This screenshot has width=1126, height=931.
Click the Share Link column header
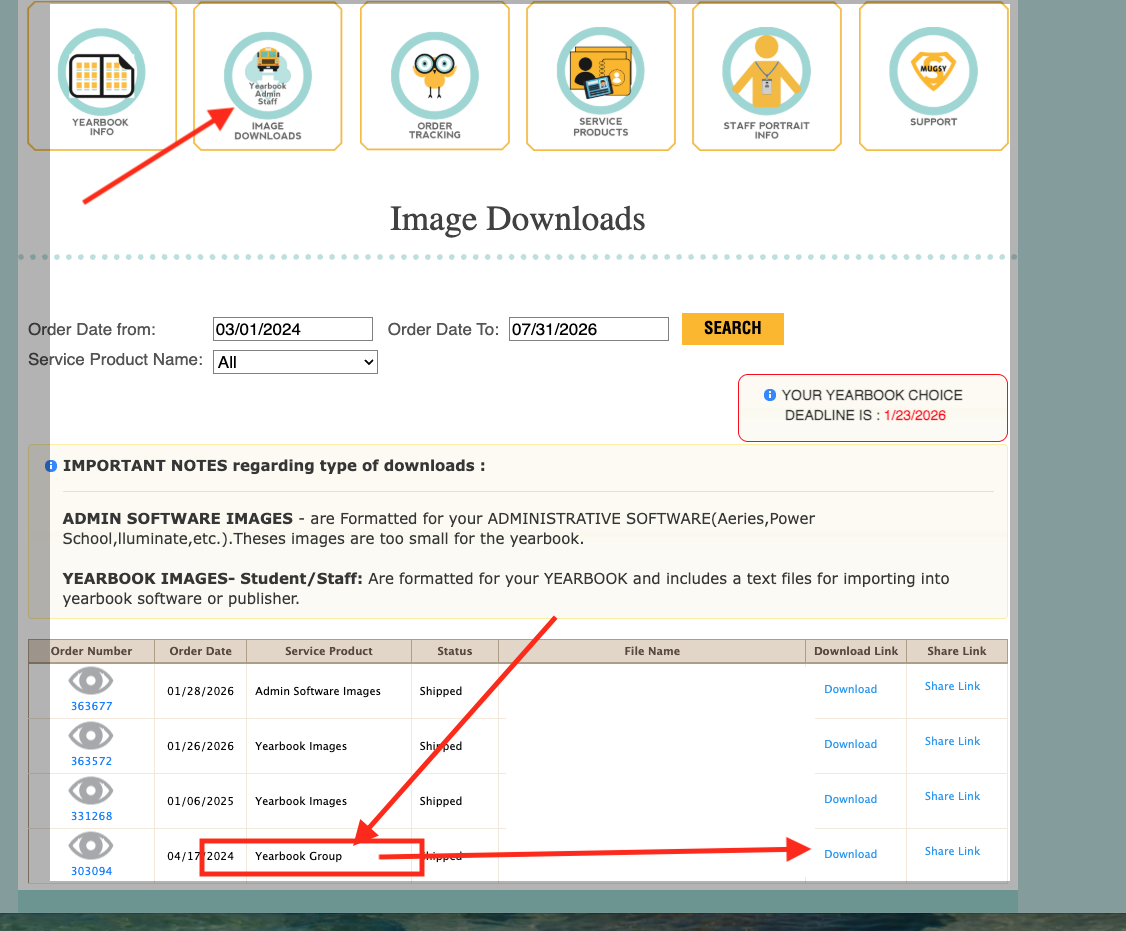[x=957, y=651]
